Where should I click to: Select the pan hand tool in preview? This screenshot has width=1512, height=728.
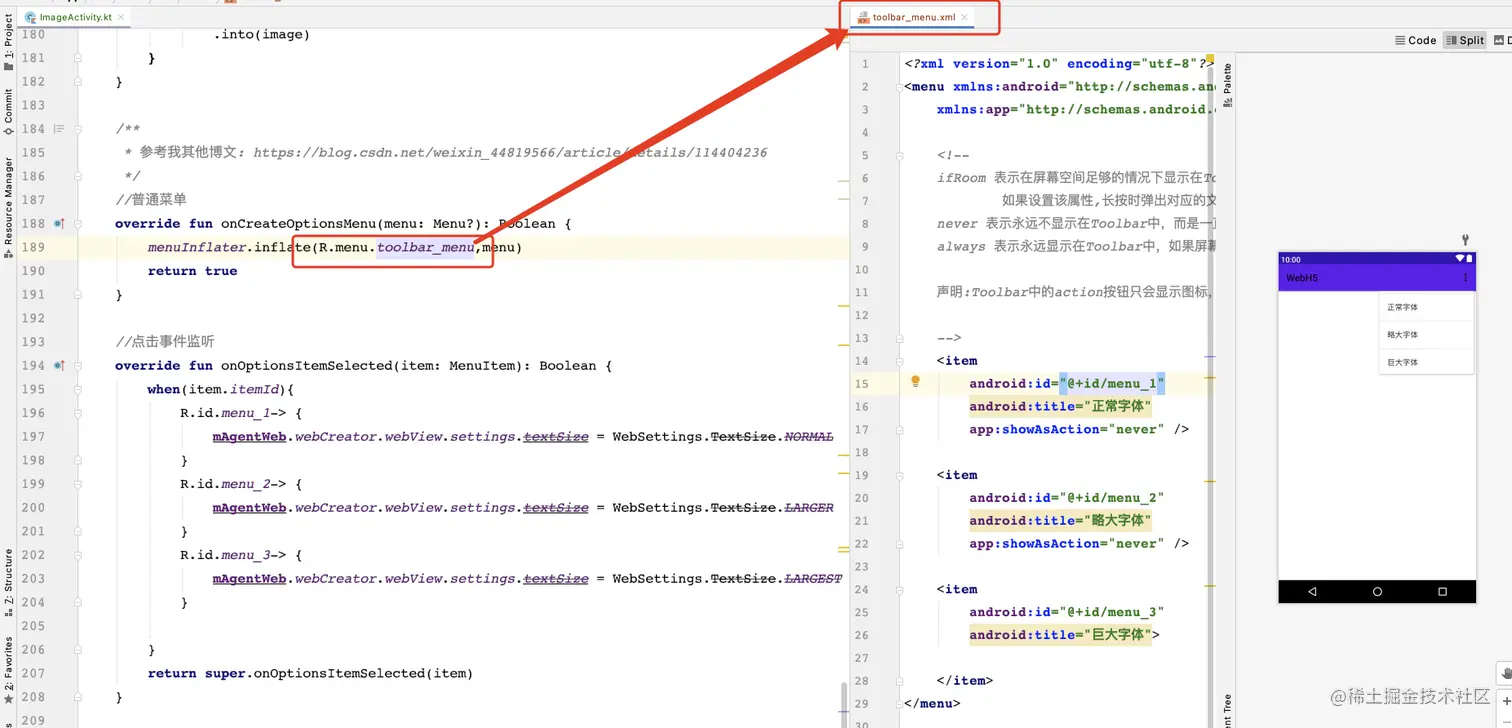tap(1505, 673)
